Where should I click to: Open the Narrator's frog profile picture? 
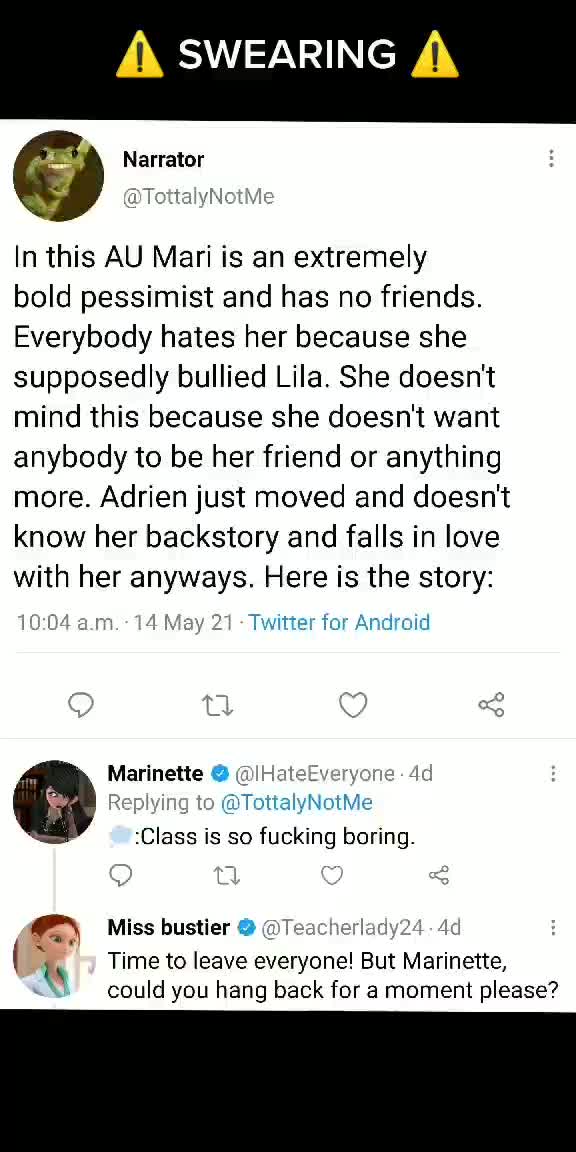click(x=58, y=176)
